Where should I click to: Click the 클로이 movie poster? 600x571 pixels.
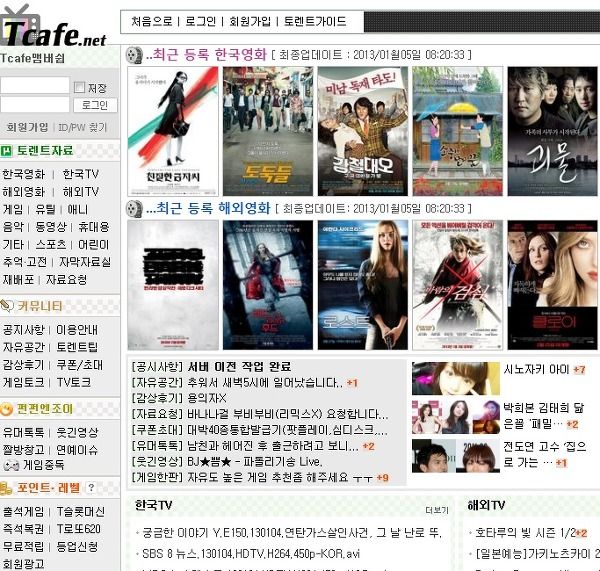[x=553, y=285]
